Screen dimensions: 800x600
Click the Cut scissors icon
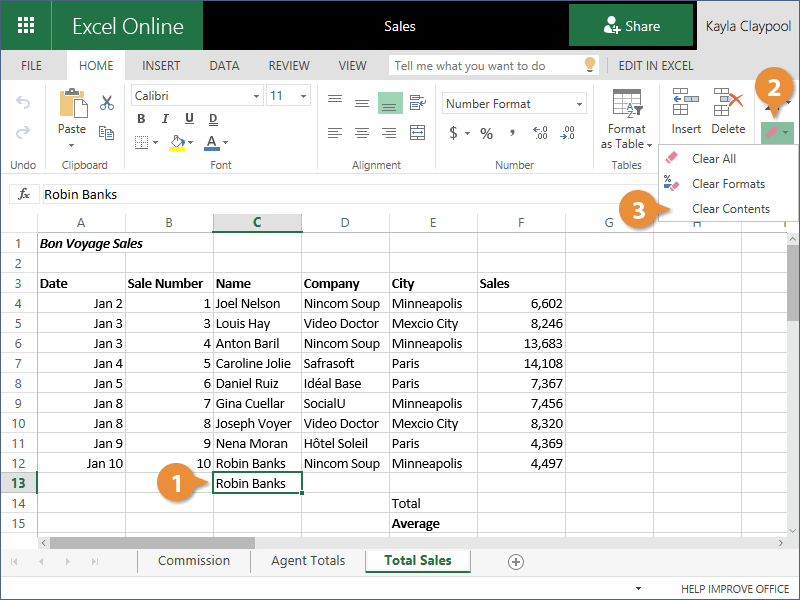(x=107, y=102)
